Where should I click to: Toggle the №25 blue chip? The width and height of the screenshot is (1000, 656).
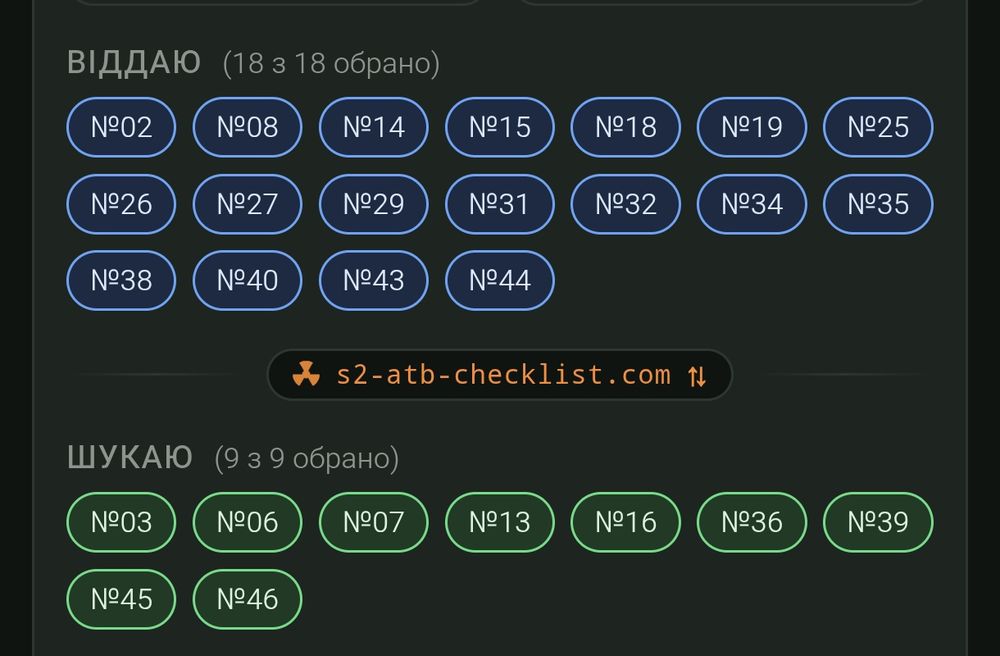point(878,127)
